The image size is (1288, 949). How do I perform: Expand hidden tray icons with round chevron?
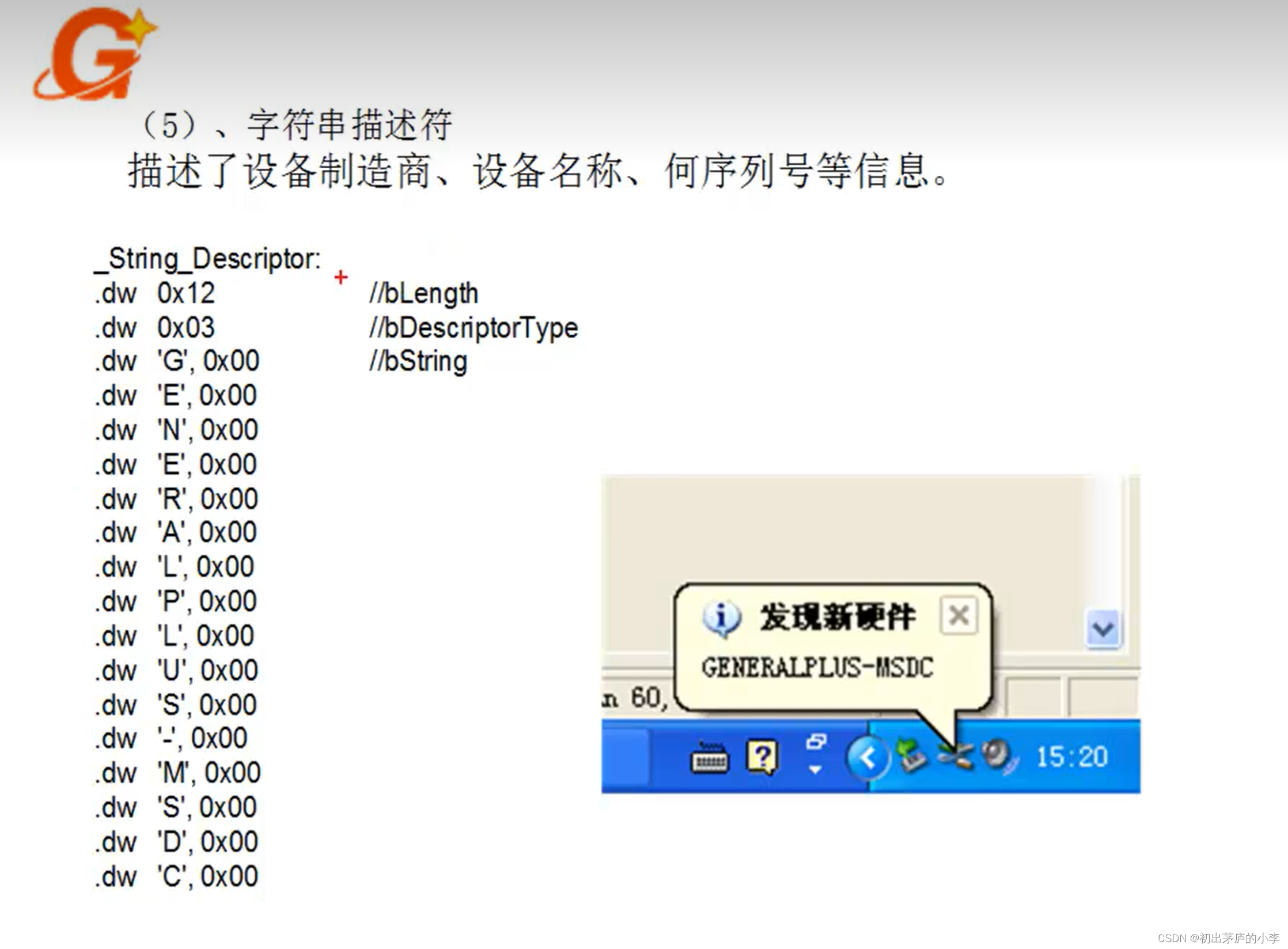[x=867, y=757]
